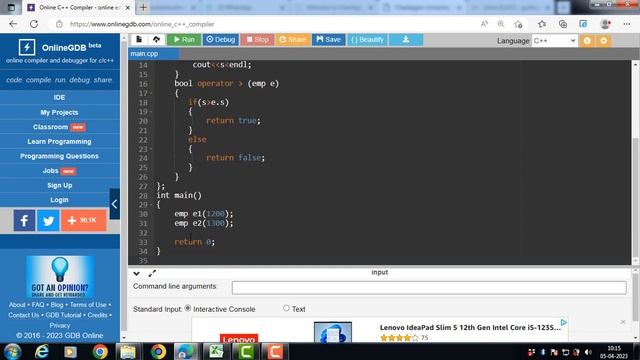This screenshot has height=360, width=640.
Task: Click the Command line arguments field
Action: tap(429, 287)
